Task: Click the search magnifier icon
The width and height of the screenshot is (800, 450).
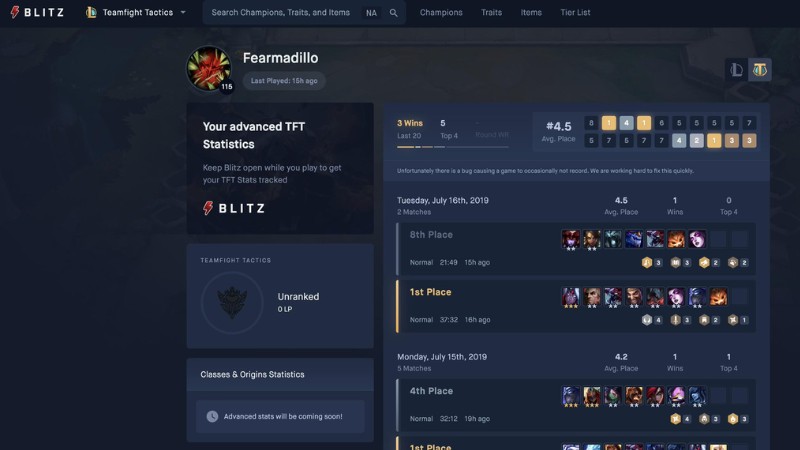Action: click(x=393, y=13)
